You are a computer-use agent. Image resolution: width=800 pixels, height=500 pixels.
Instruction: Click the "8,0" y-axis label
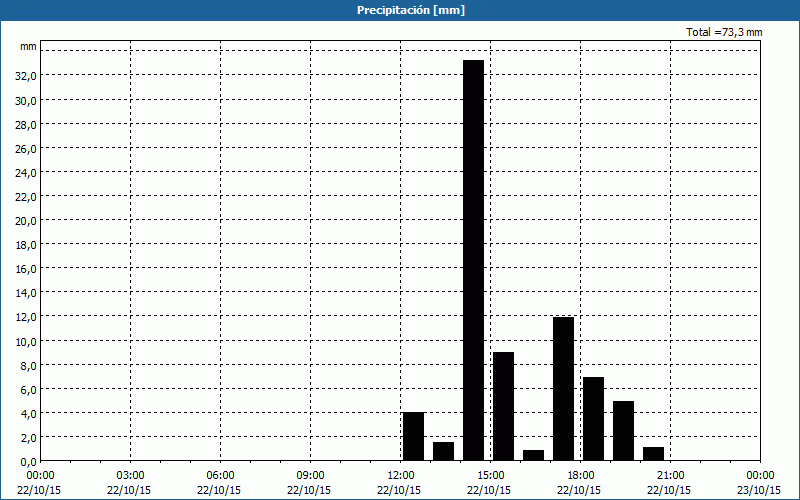28,365
